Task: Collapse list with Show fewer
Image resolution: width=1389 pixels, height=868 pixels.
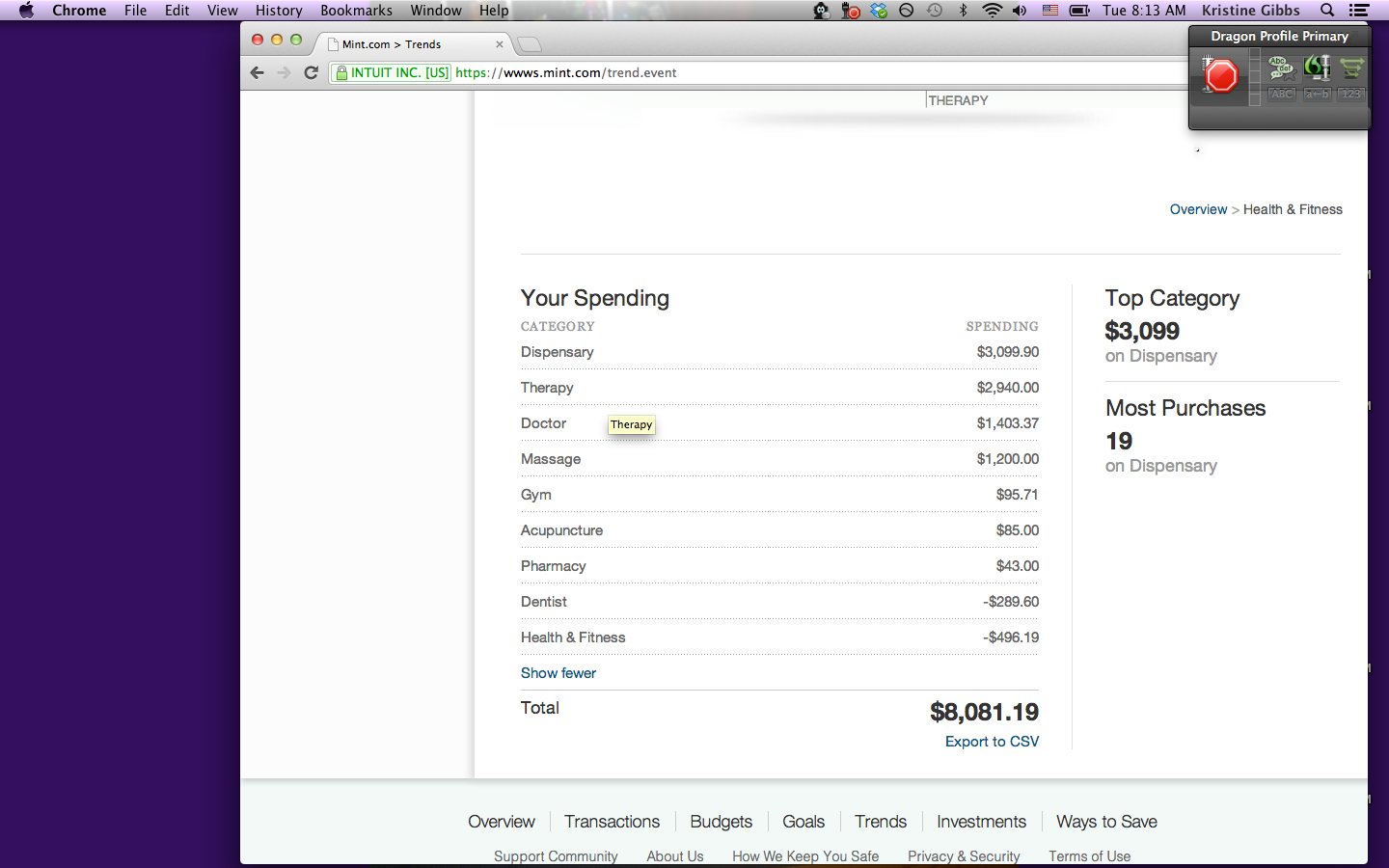Action: pyautogui.click(x=558, y=673)
